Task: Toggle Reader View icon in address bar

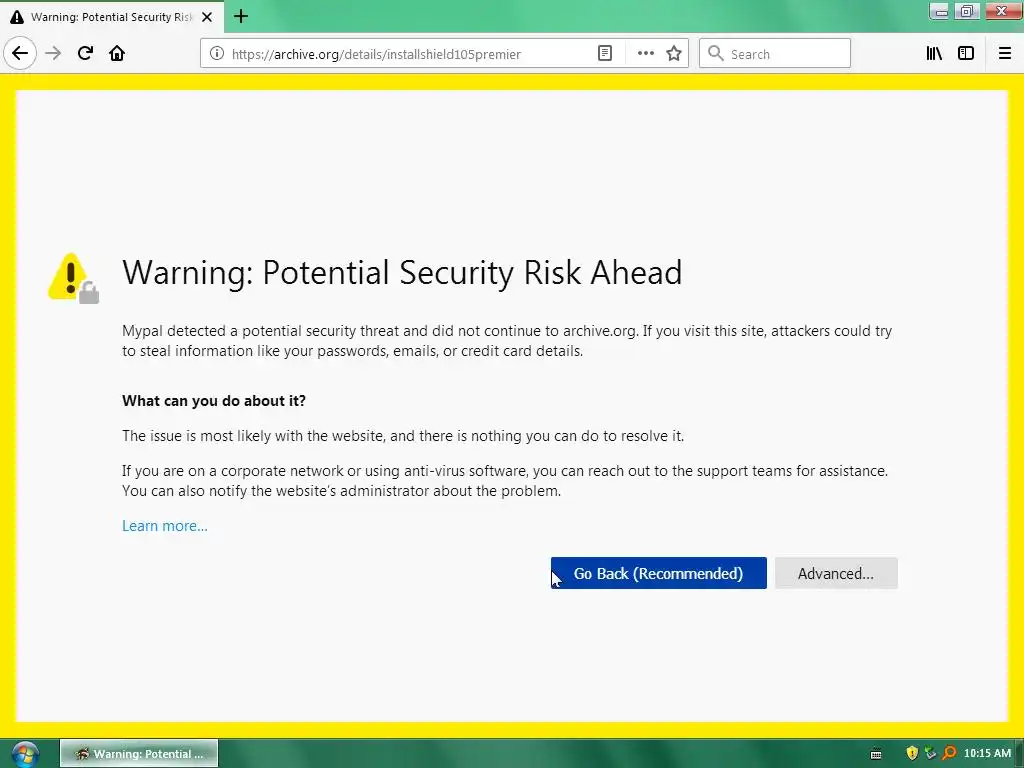Action: tap(605, 54)
